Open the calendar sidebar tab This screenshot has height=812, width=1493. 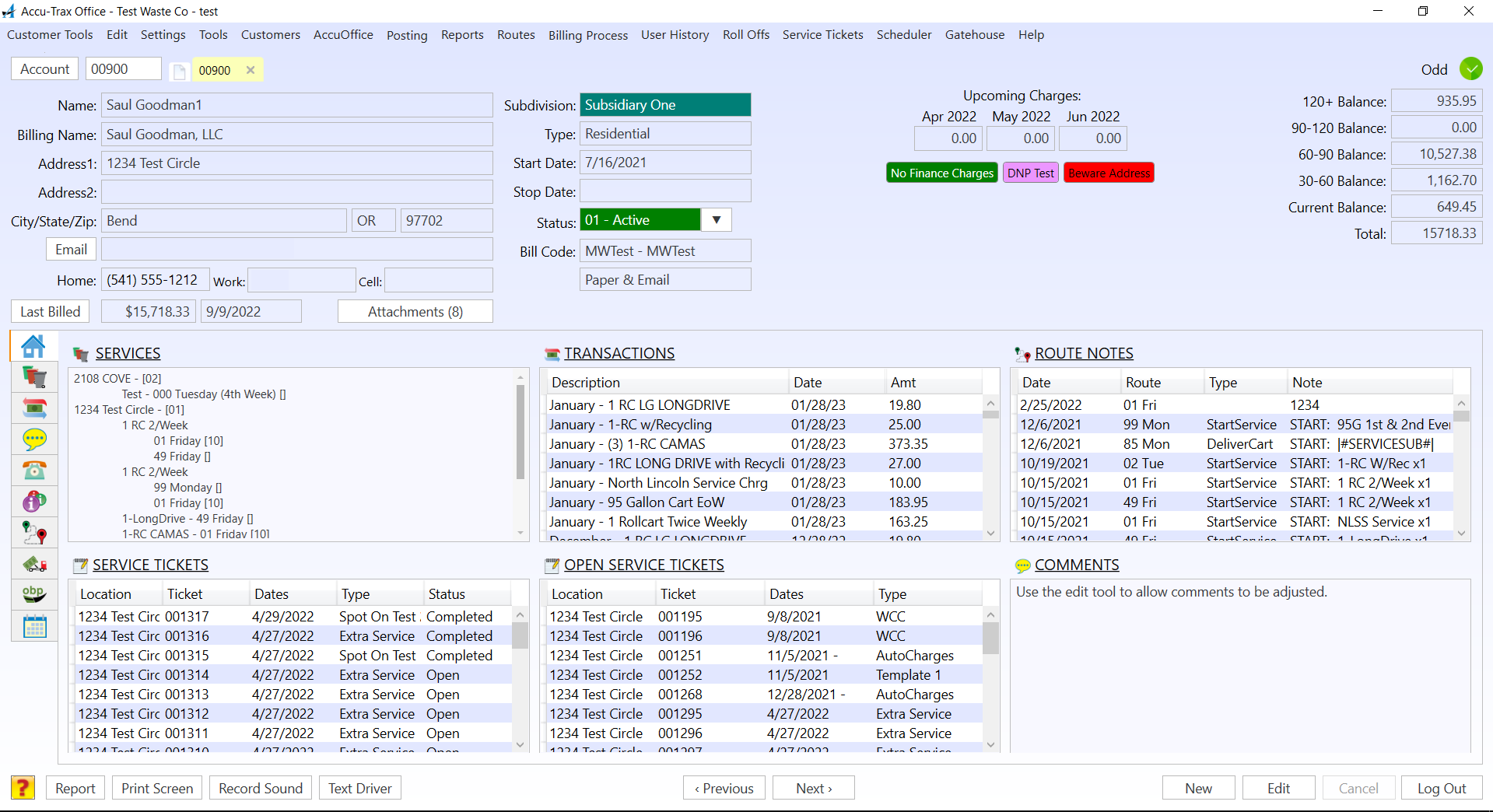34,626
